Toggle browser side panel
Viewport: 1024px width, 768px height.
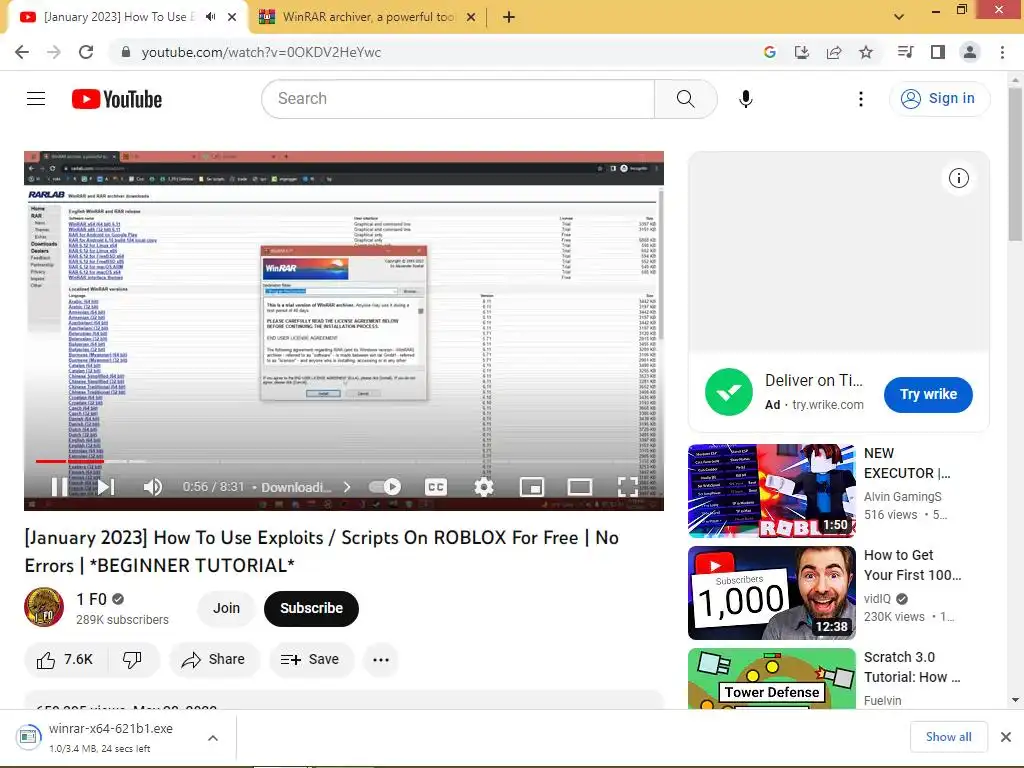938,52
